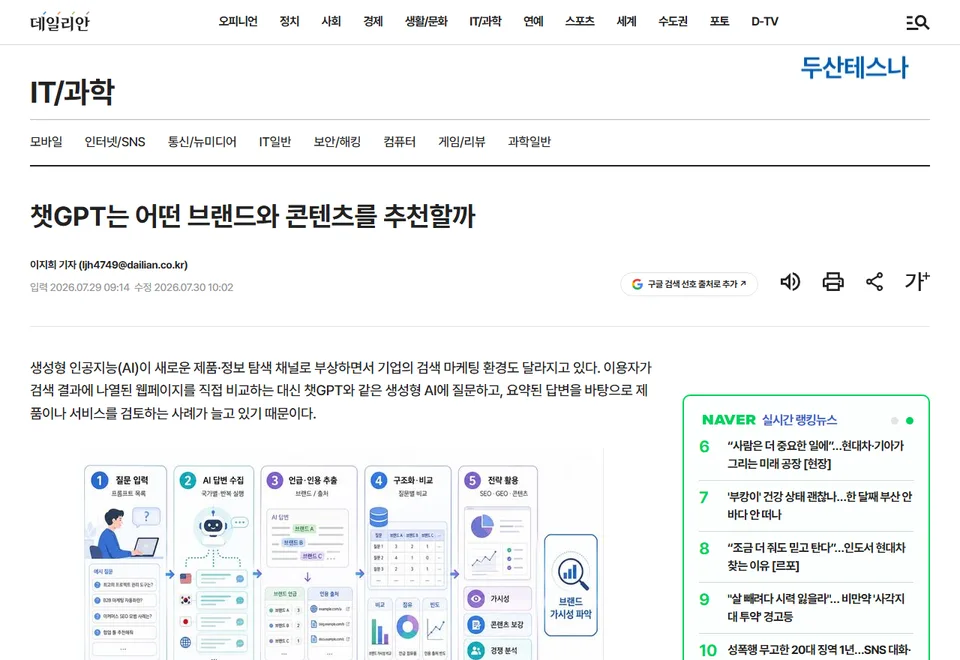Open the 수도권 section
The width and height of the screenshot is (960, 660).
pos(673,21)
